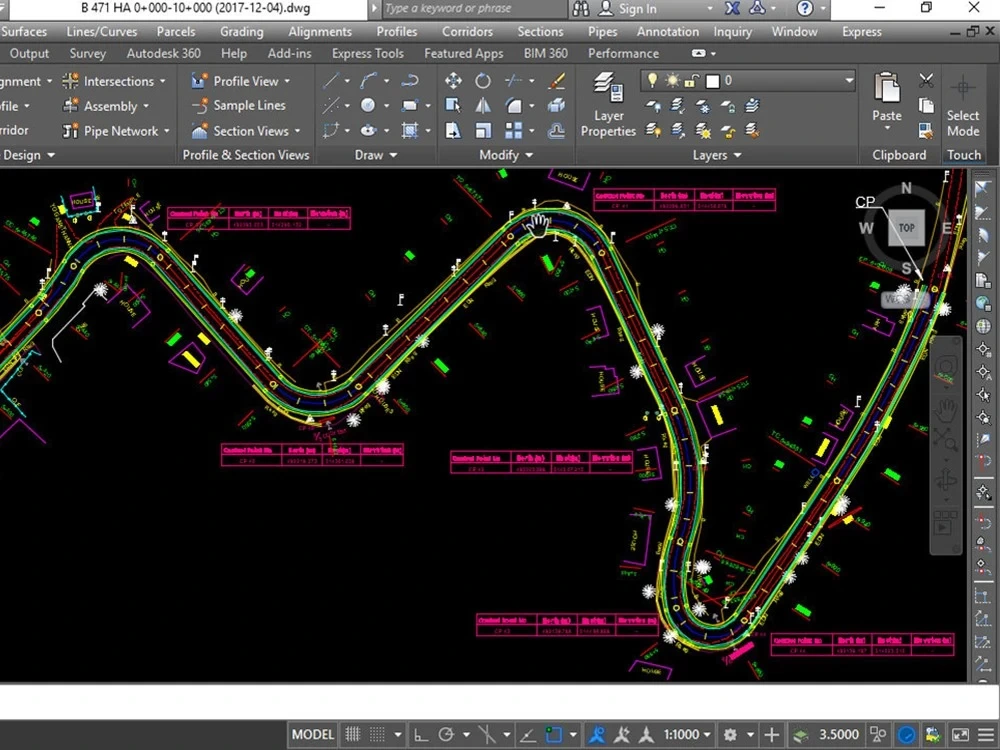This screenshot has width=1000, height=750.
Task: Toggle polar tracking in status bar
Action: point(446,735)
